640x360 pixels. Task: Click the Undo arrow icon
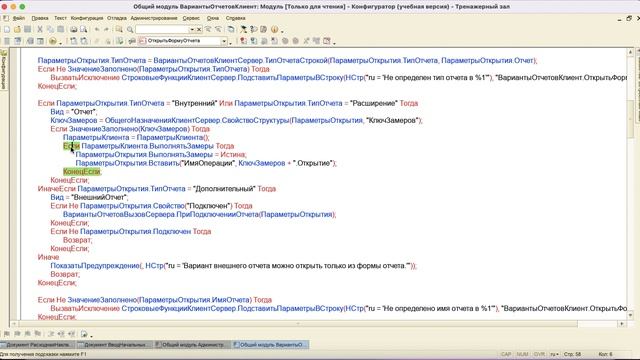point(97,29)
